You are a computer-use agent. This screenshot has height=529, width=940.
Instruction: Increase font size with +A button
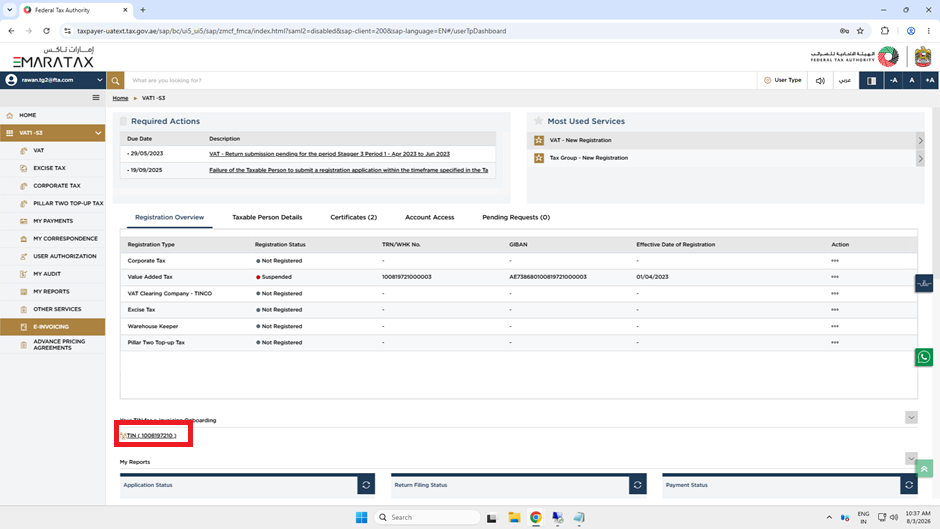[x=930, y=80]
